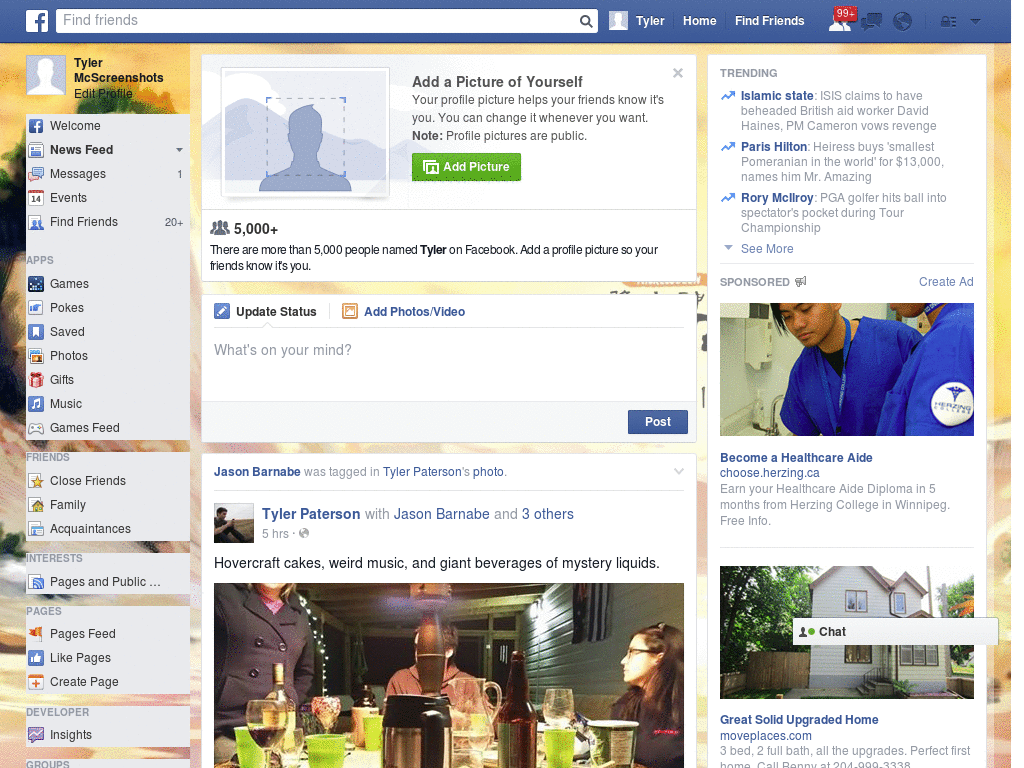Click the moveplaces.com link
Image resolution: width=1024 pixels, height=768 pixels.
click(765, 735)
